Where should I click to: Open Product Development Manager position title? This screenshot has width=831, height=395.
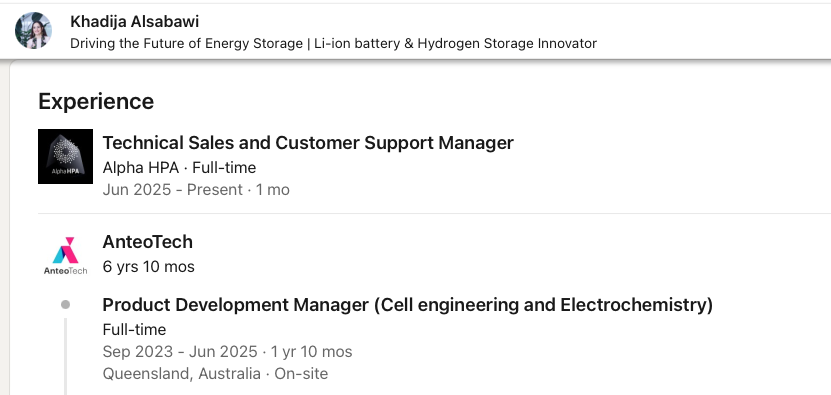[408, 305]
